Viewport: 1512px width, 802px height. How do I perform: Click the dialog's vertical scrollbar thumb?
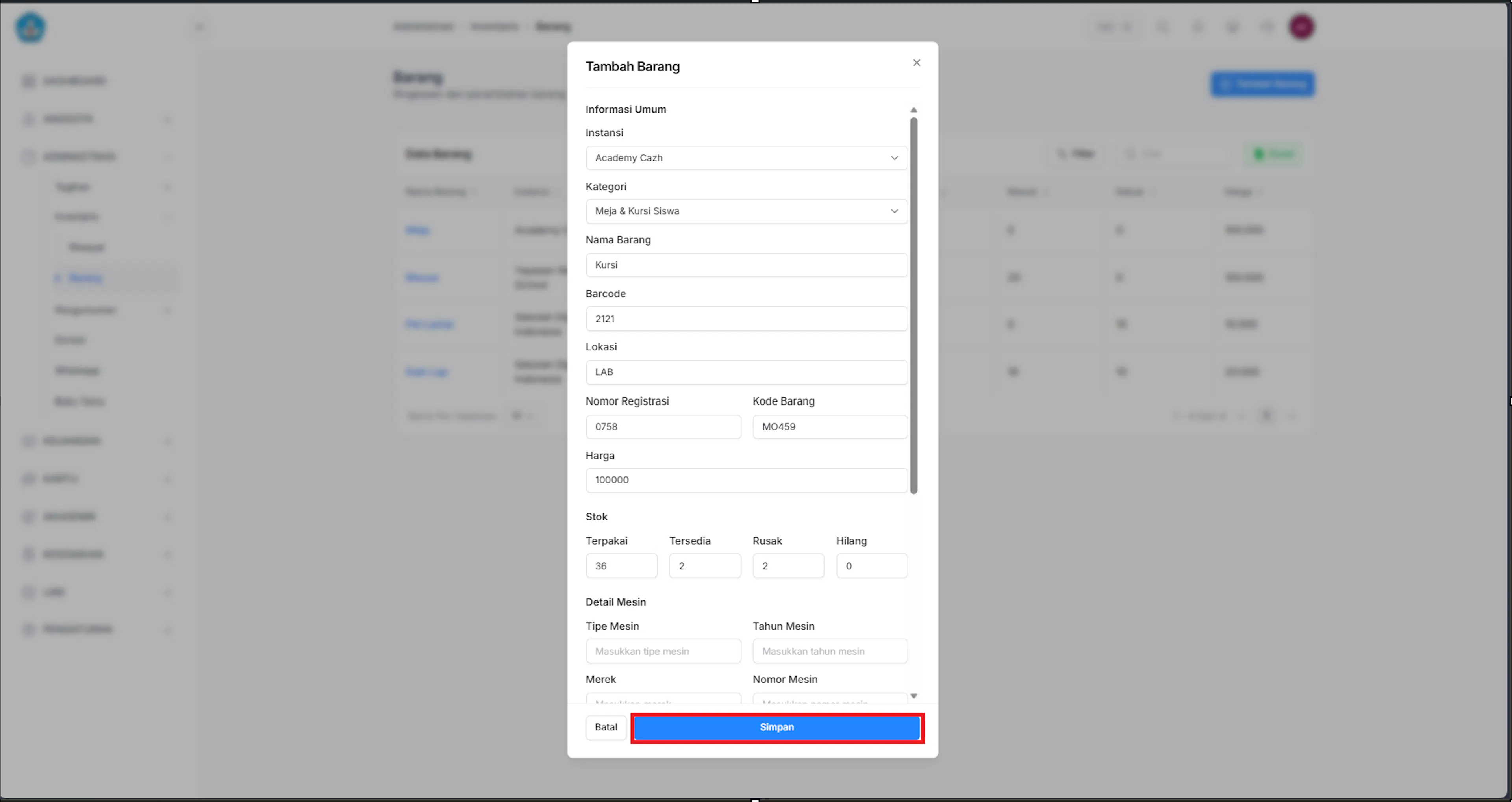point(913,305)
